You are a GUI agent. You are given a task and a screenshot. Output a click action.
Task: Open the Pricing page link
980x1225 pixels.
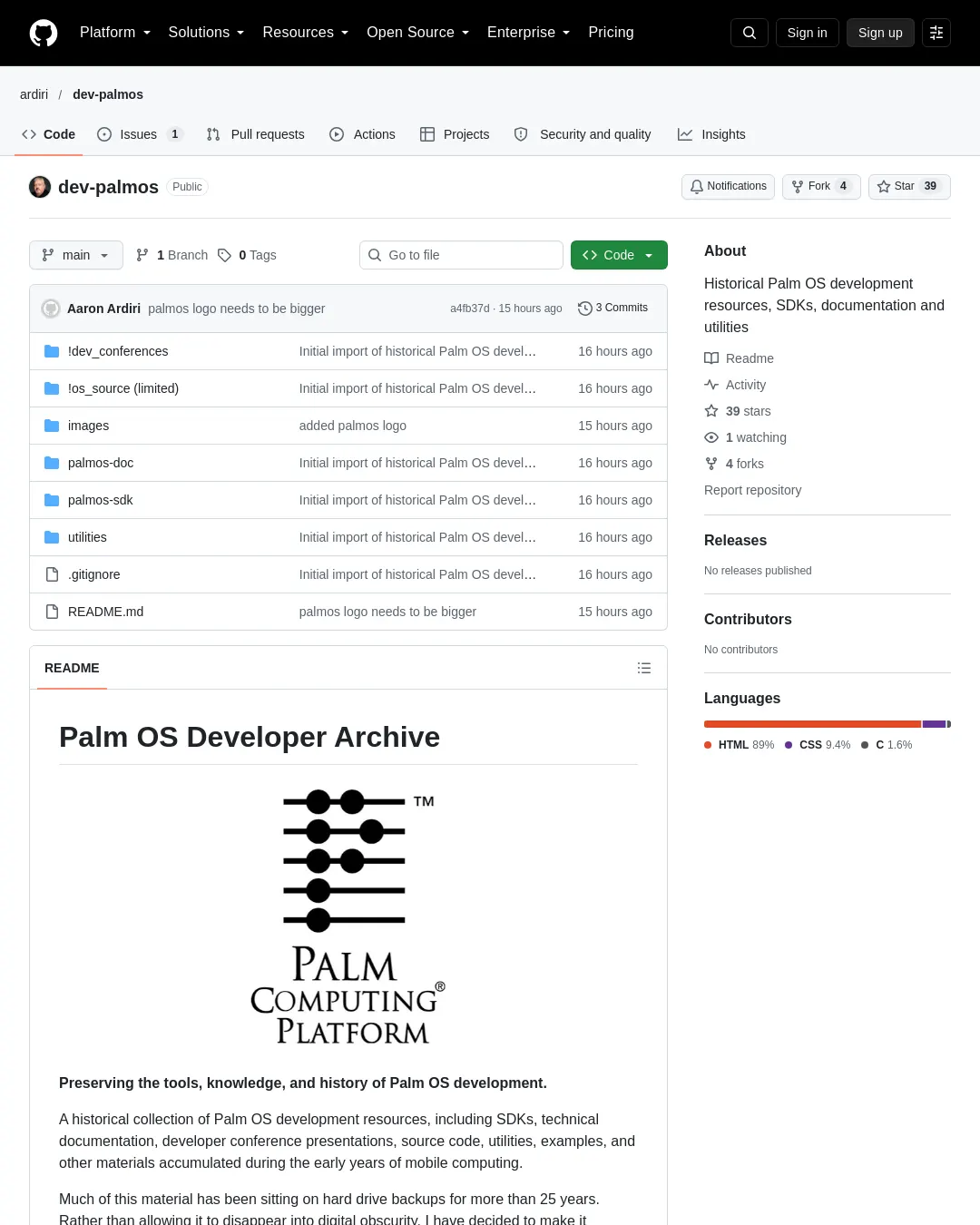pyautogui.click(x=611, y=33)
